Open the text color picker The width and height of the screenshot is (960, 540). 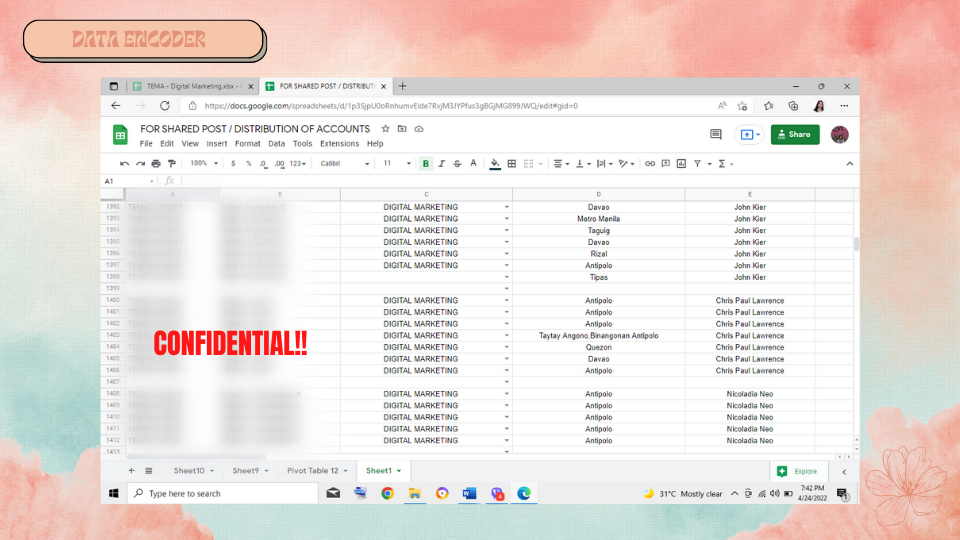point(473,163)
